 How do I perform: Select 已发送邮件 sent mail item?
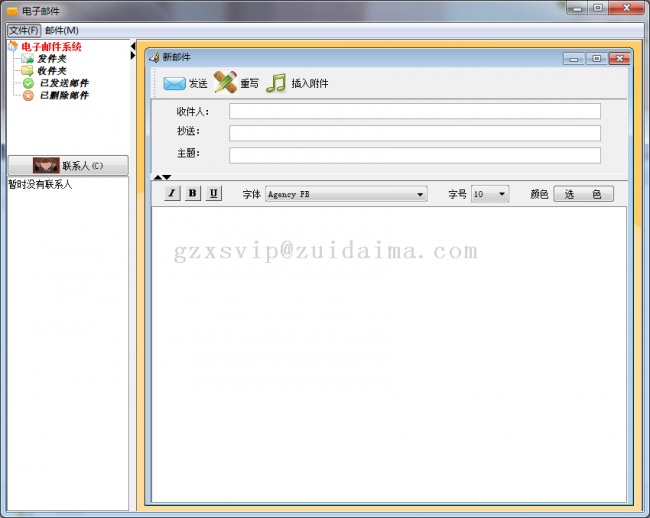[x=62, y=83]
